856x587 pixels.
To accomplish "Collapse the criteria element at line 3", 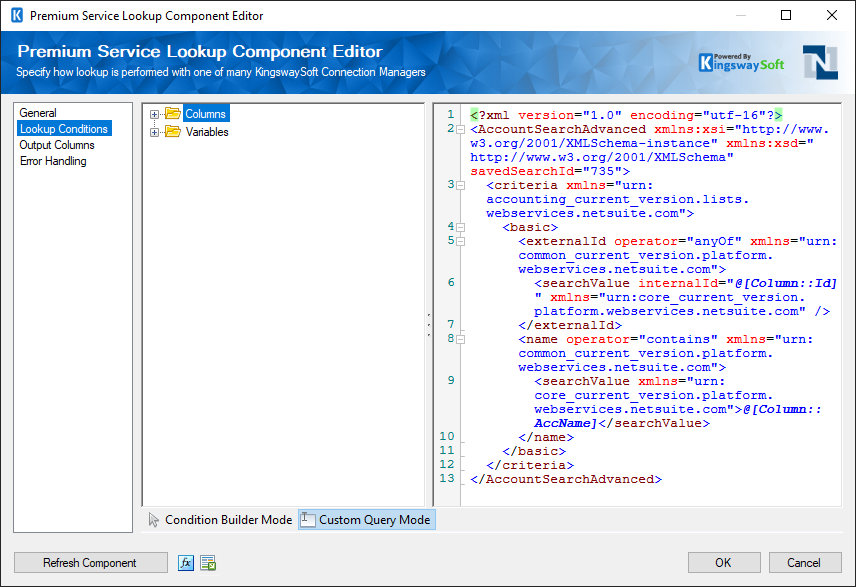I will (460, 186).
